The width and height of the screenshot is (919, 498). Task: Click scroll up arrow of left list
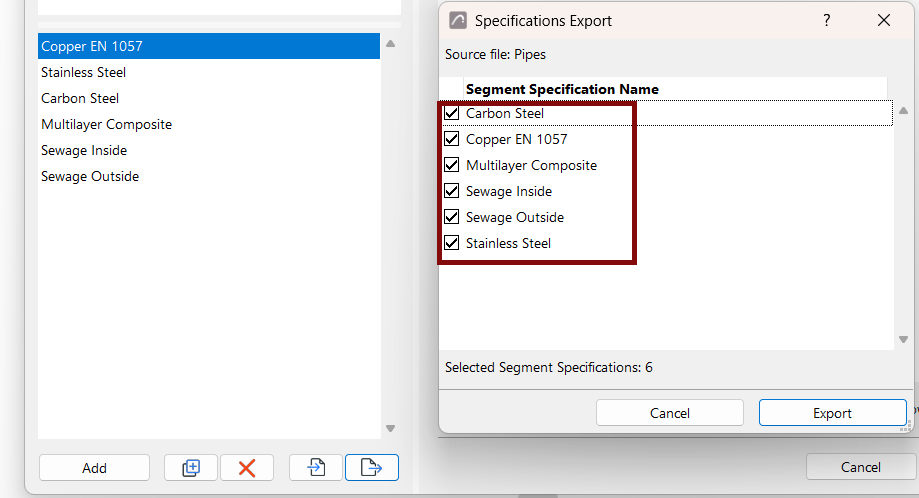pos(390,43)
